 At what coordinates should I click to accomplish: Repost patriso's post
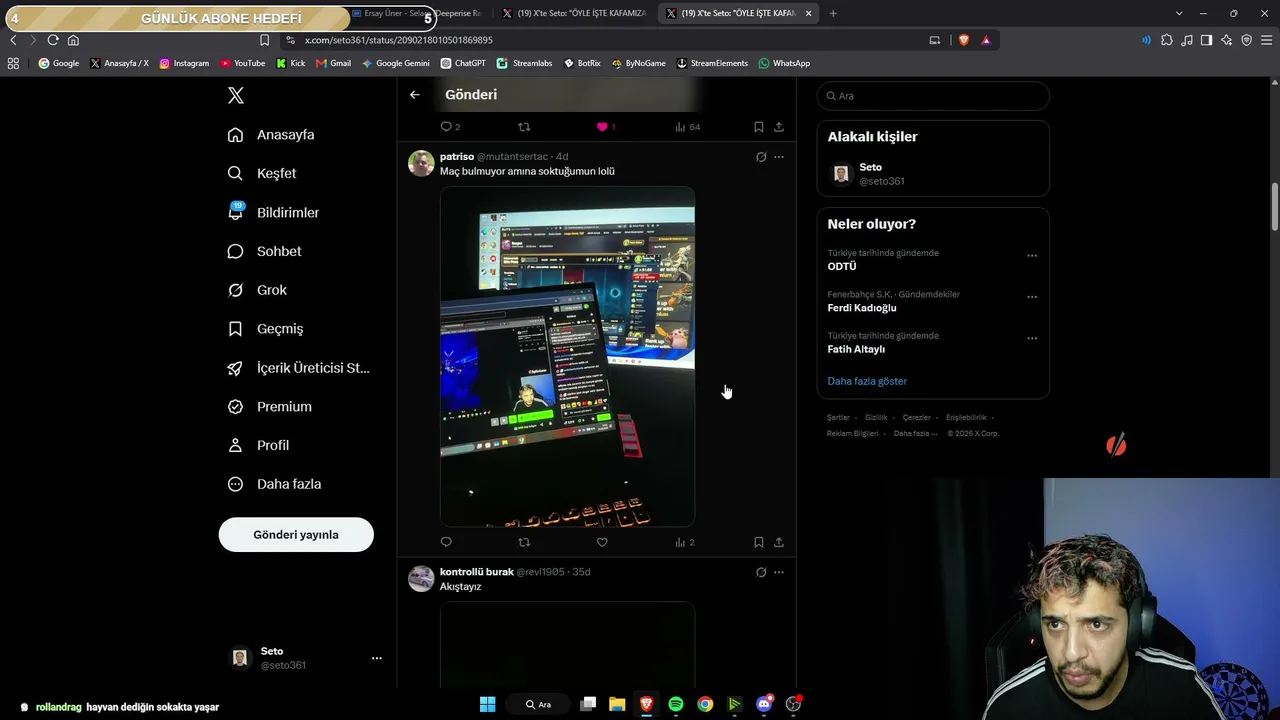524,542
